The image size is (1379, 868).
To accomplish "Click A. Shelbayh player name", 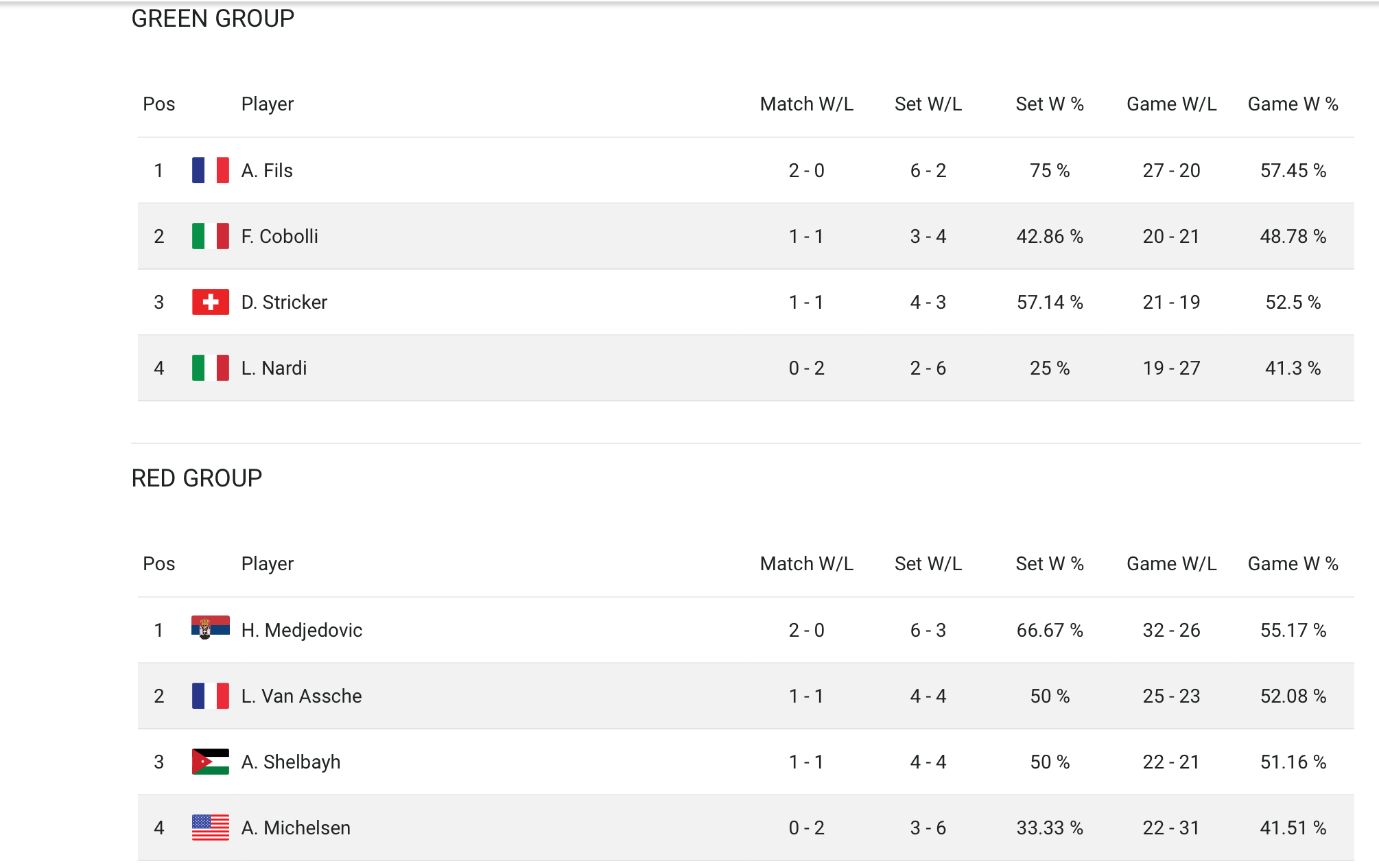I will pyautogui.click(x=290, y=762).
